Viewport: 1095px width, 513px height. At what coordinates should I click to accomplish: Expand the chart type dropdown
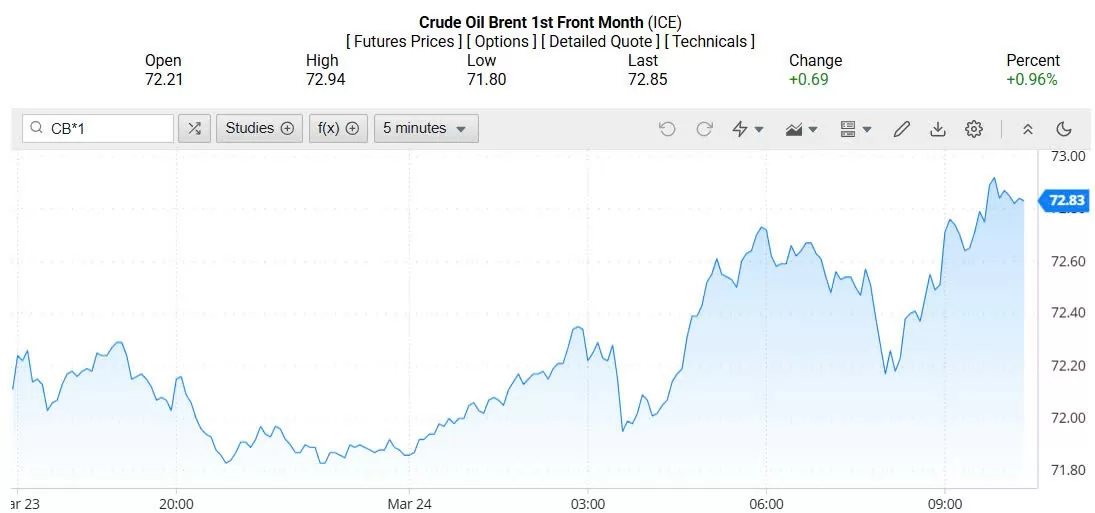point(802,129)
